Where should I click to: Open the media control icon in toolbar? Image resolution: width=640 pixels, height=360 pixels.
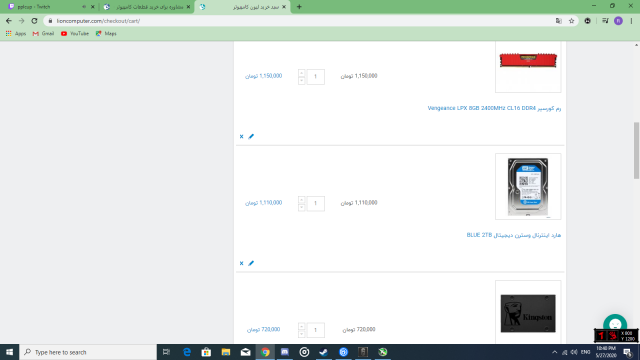click(x=605, y=21)
